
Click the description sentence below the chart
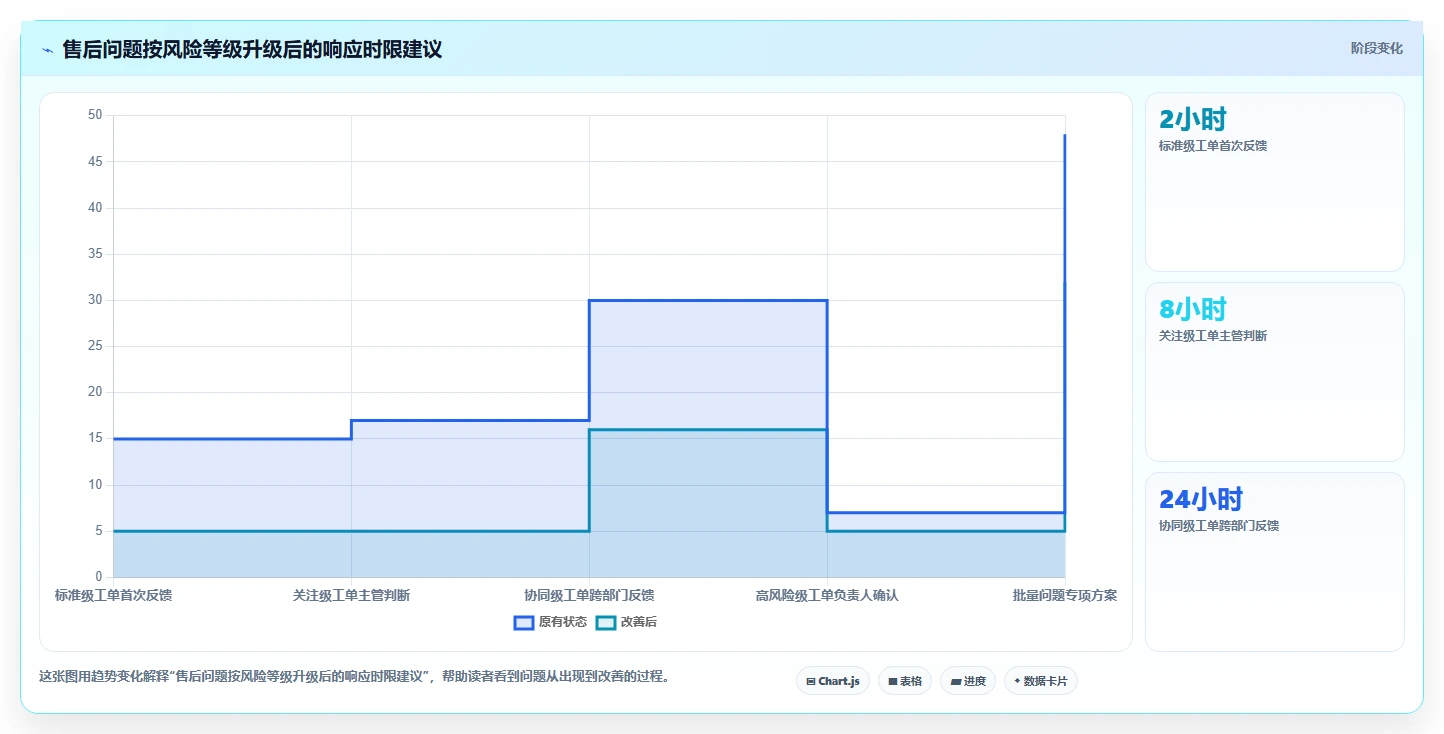coord(354,677)
